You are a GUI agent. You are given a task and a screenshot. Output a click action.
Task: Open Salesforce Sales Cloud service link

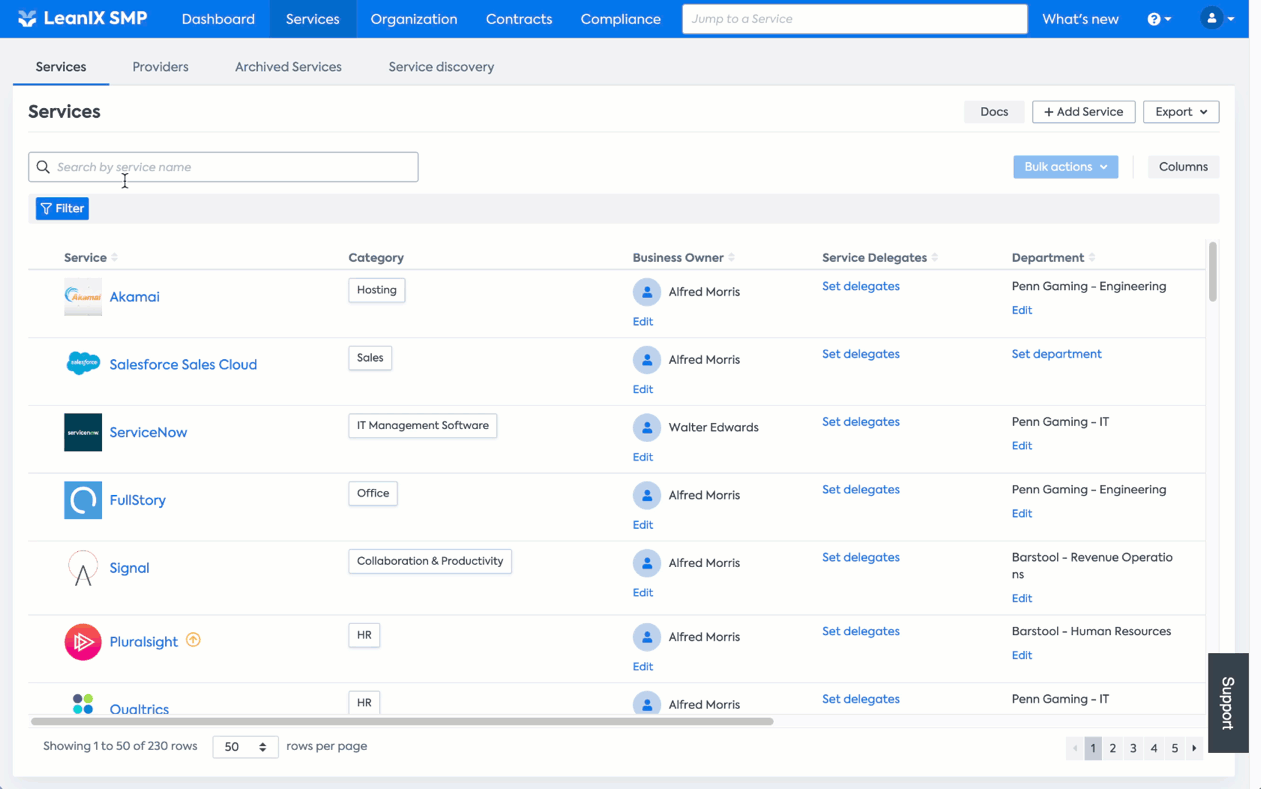(183, 364)
